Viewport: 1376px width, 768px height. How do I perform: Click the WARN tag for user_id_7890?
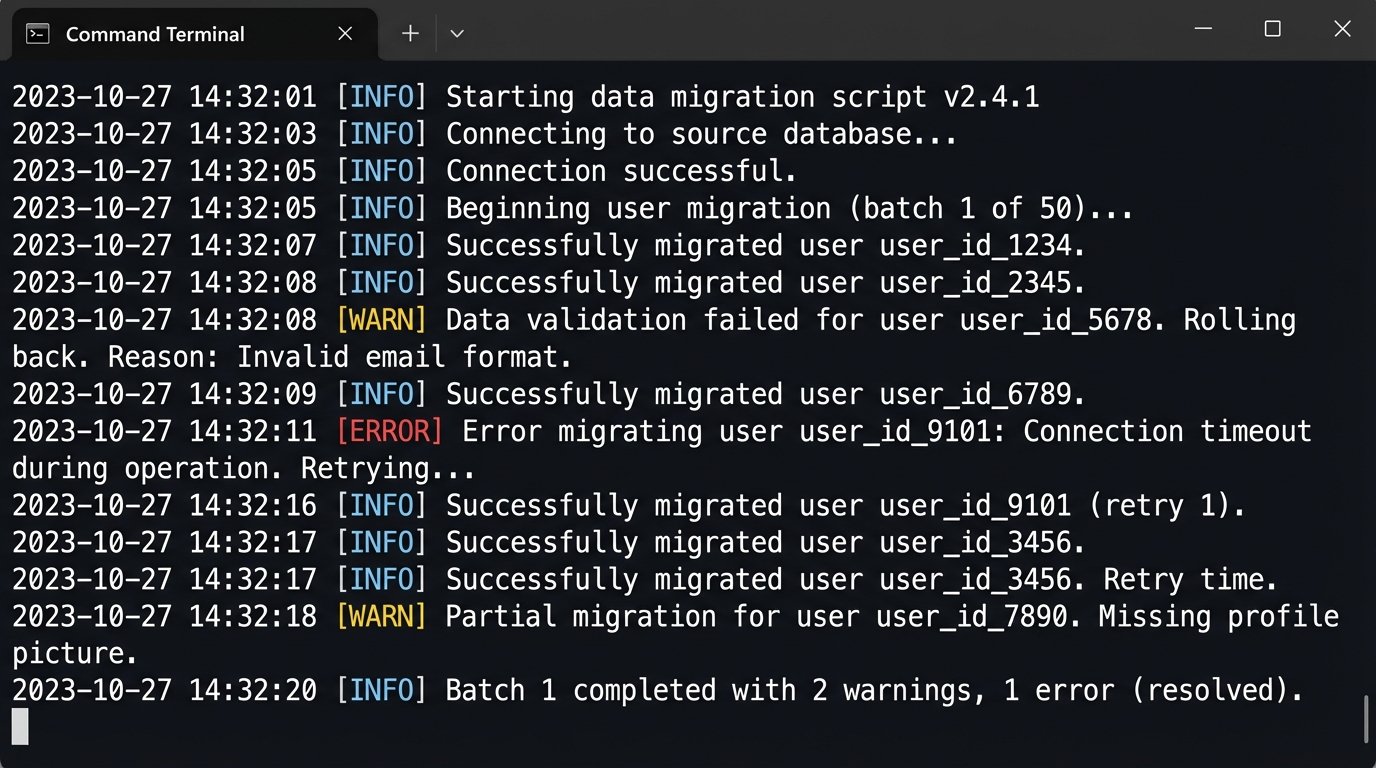click(x=381, y=616)
